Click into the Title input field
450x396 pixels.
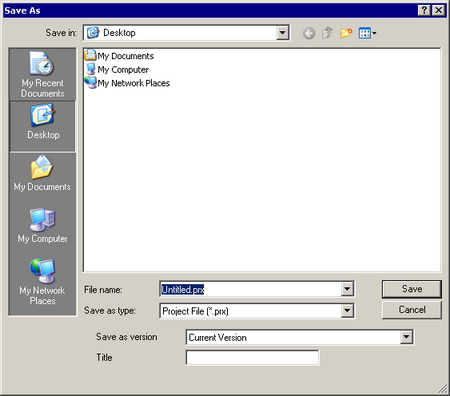(x=252, y=358)
